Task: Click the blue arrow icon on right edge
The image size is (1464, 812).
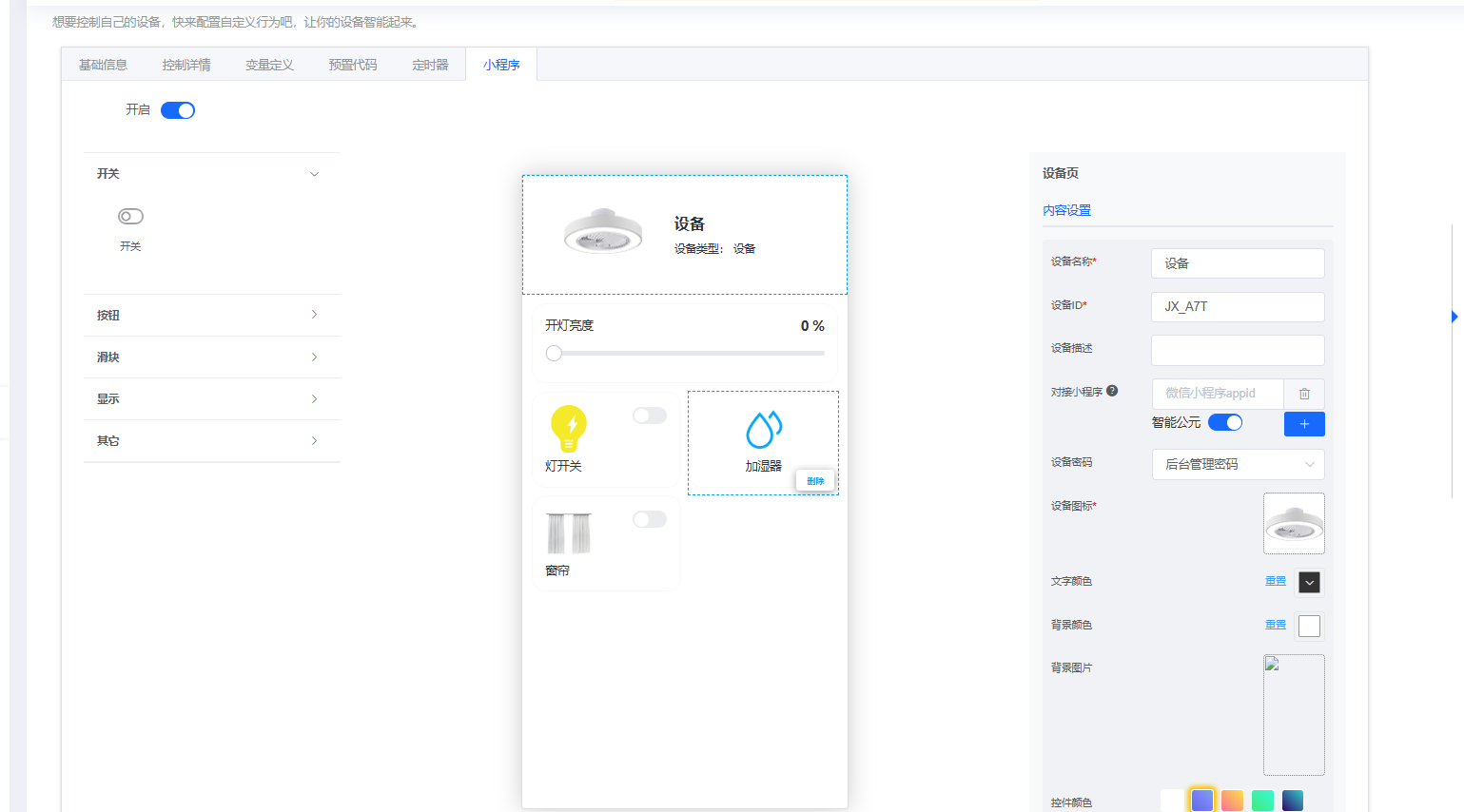Action: point(1454,317)
